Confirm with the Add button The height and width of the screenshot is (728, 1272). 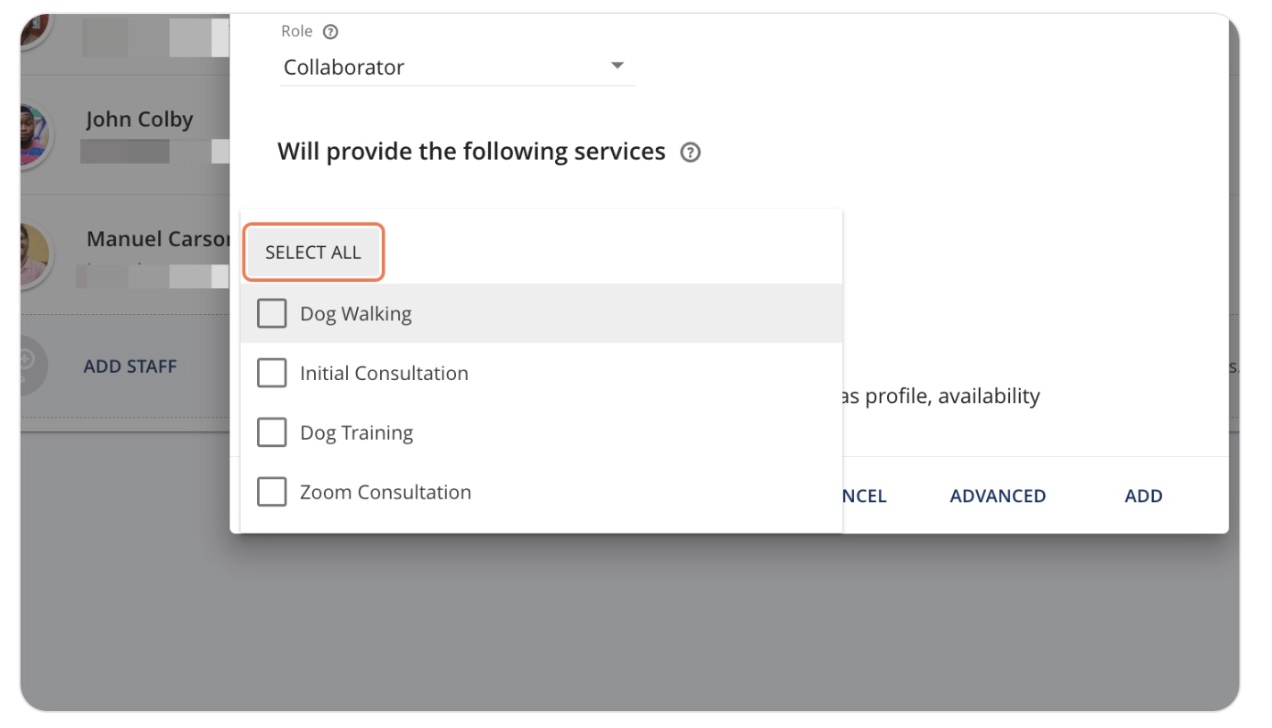tap(1143, 496)
